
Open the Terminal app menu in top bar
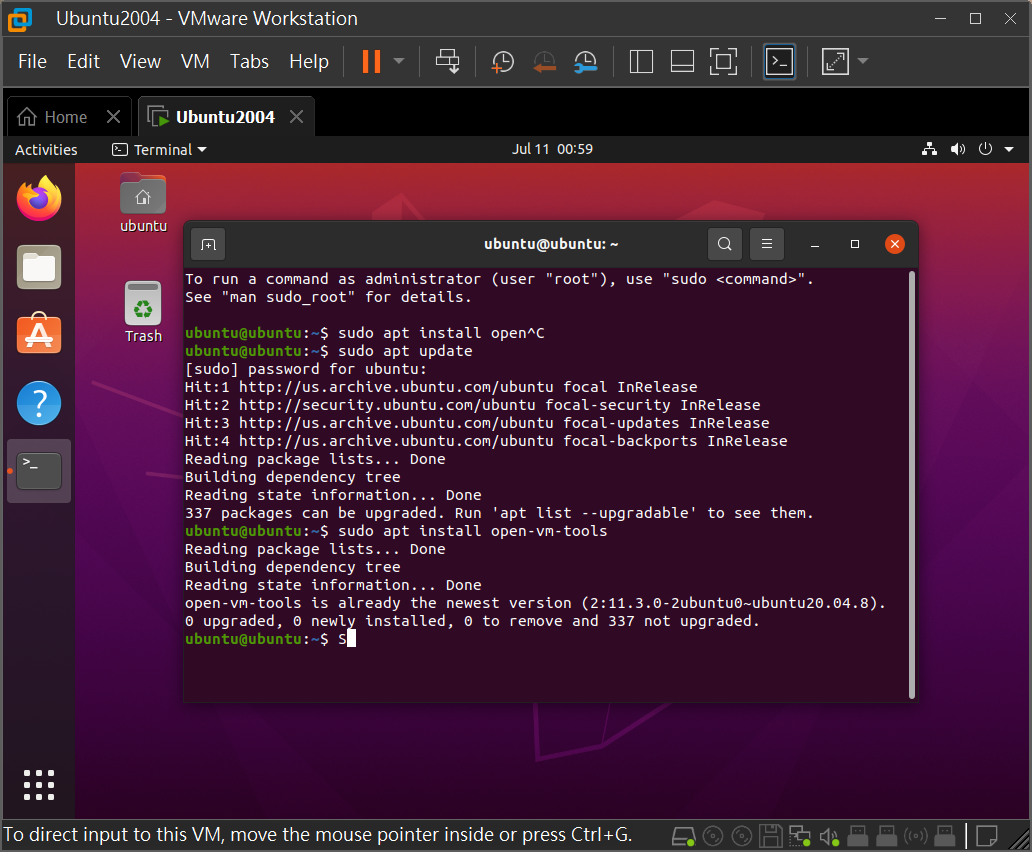160,150
